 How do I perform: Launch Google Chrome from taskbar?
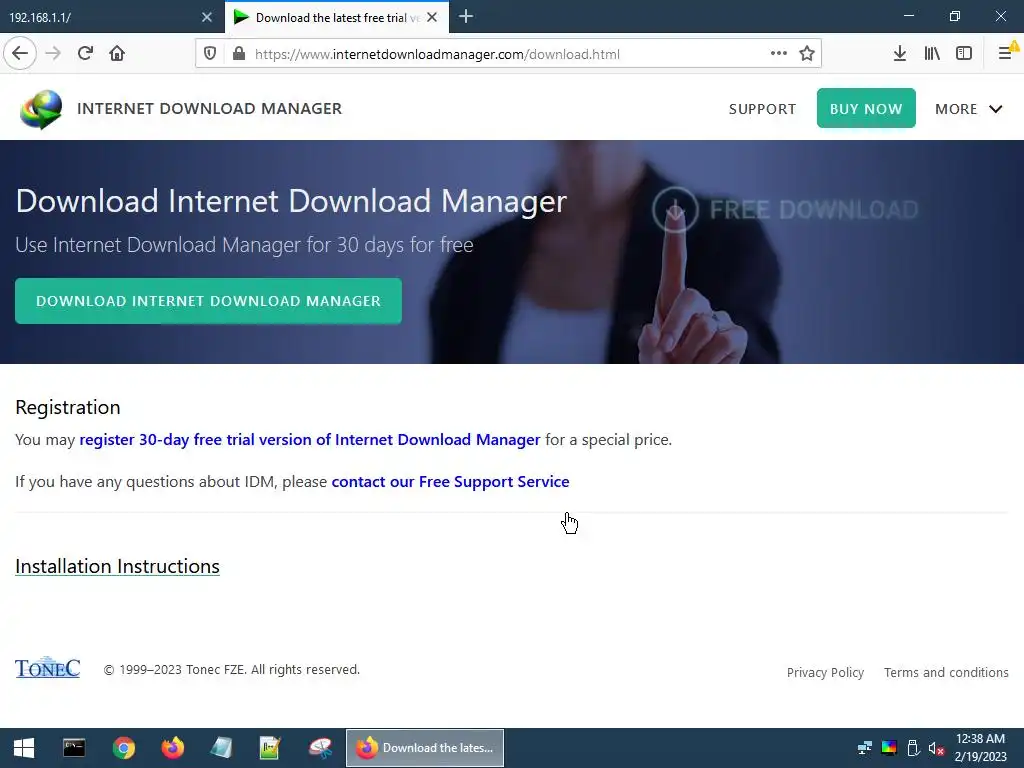[x=123, y=748]
